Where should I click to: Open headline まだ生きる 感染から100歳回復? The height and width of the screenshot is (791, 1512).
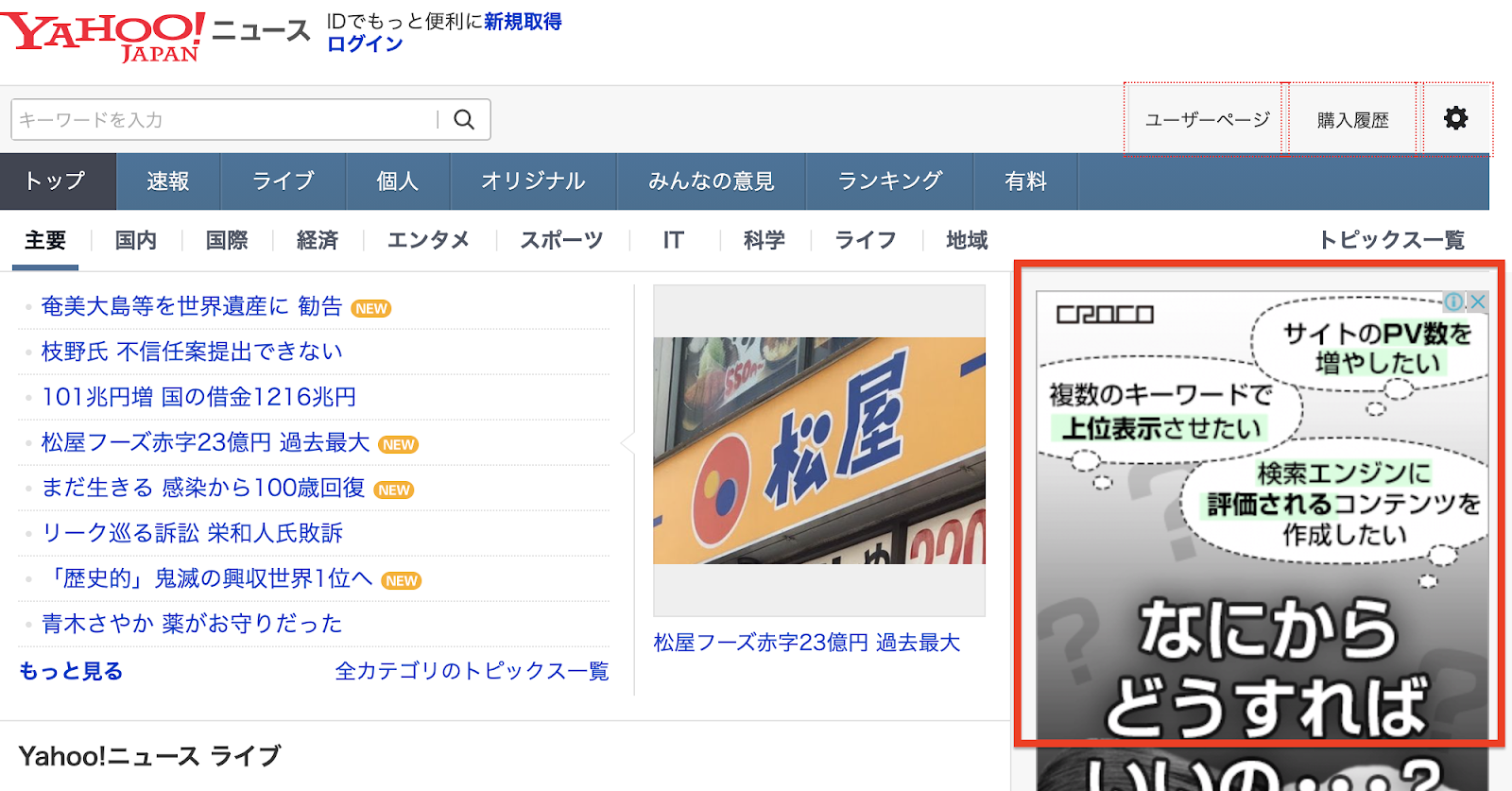(x=203, y=488)
